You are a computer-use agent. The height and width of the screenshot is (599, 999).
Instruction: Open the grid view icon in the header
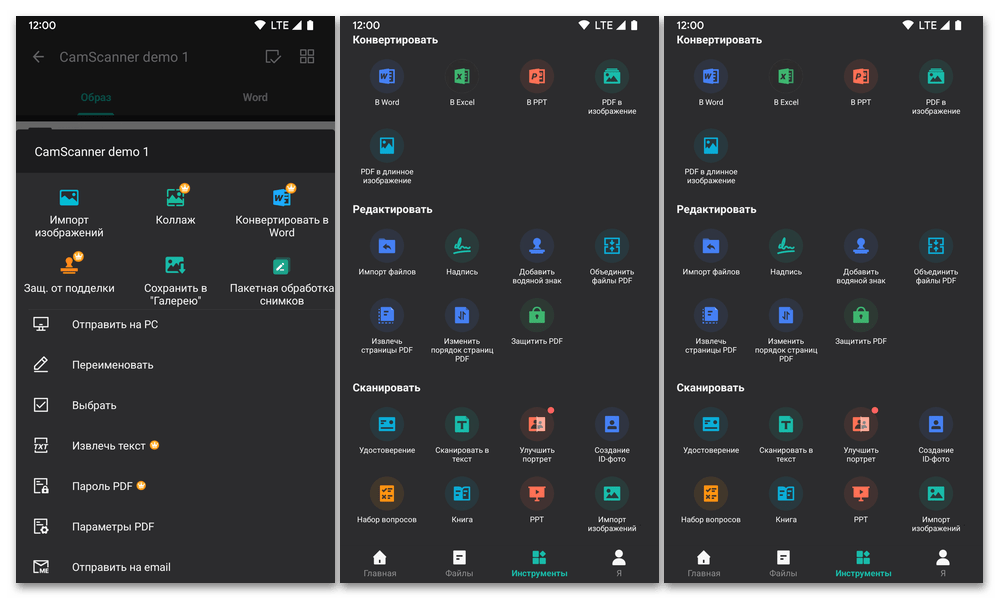307,57
